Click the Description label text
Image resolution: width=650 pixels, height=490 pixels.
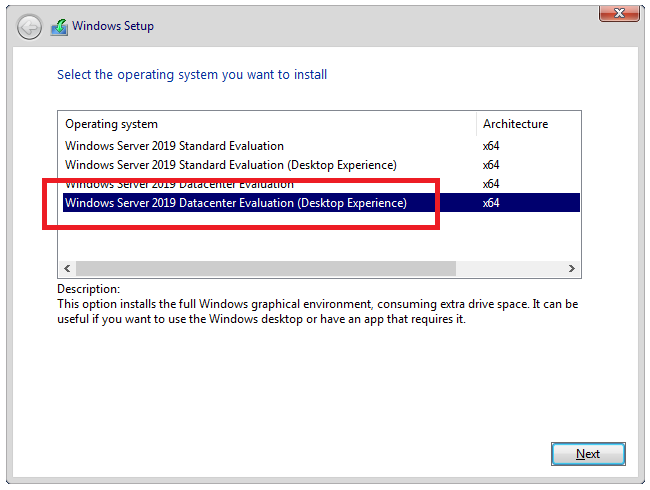point(89,289)
